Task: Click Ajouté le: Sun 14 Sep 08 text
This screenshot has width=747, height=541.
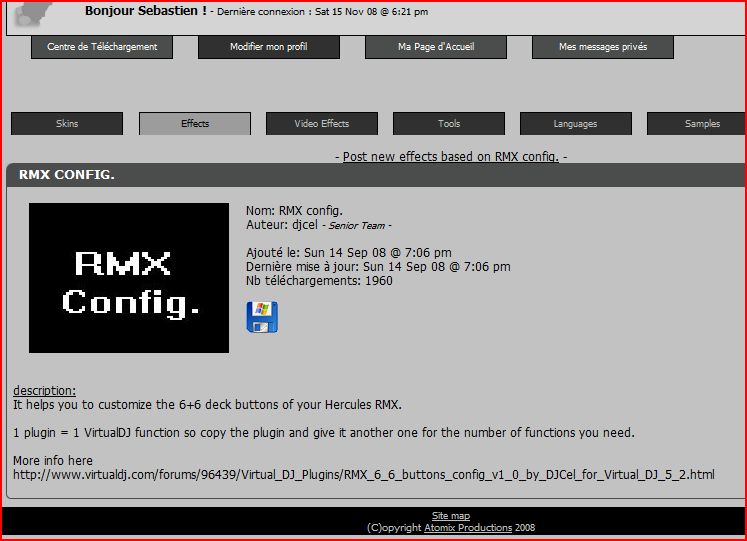Action: point(349,253)
